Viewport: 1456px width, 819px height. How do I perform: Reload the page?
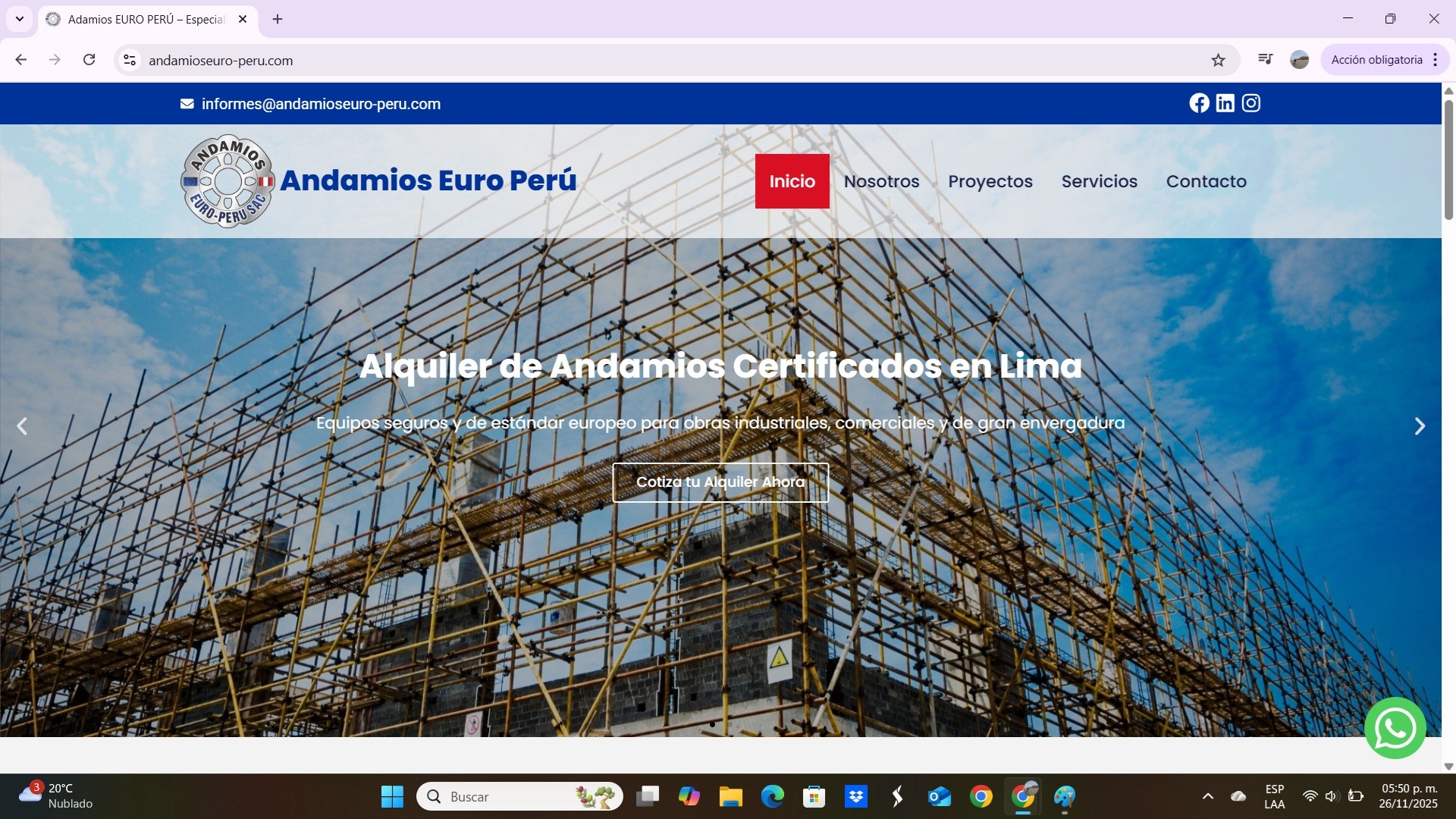click(89, 60)
